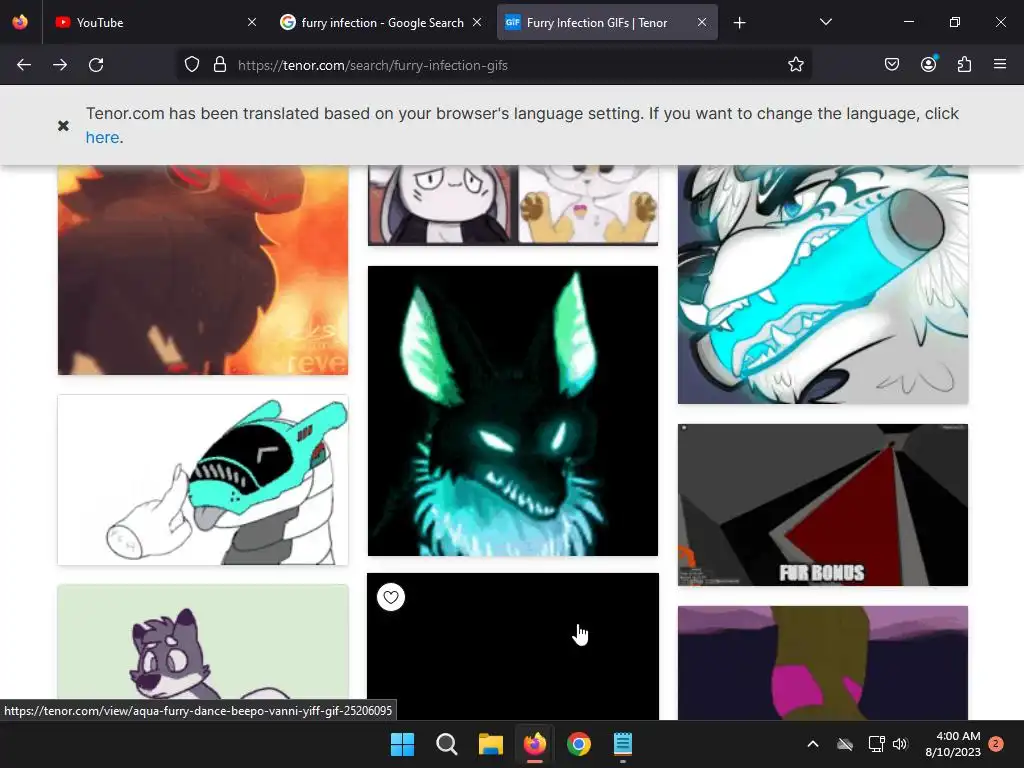This screenshot has width=1024, height=768.
Task: Close the Tenor tab
Action: [x=702, y=22]
